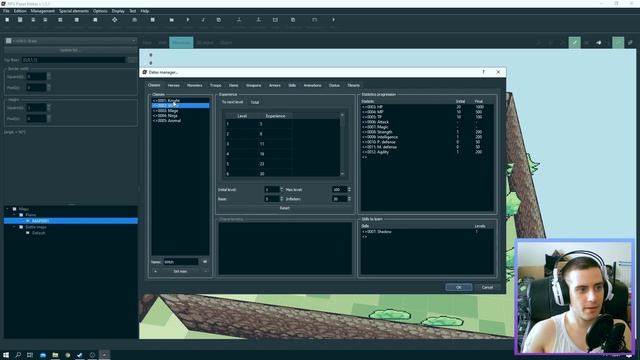The height and width of the screenshot is (360, 640).
Task: Click the class Name input field
Action: coord(181,262)
